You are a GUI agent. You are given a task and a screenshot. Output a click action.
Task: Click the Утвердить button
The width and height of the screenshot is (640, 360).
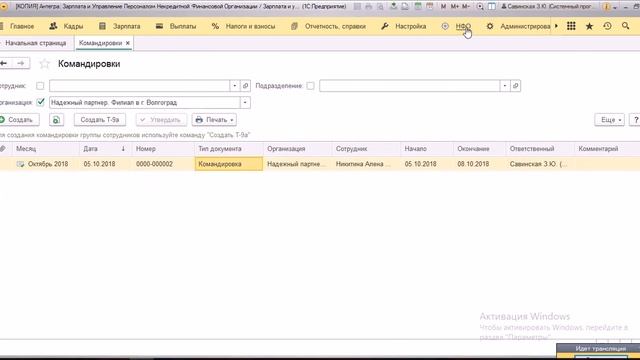(x=161, y=120)
